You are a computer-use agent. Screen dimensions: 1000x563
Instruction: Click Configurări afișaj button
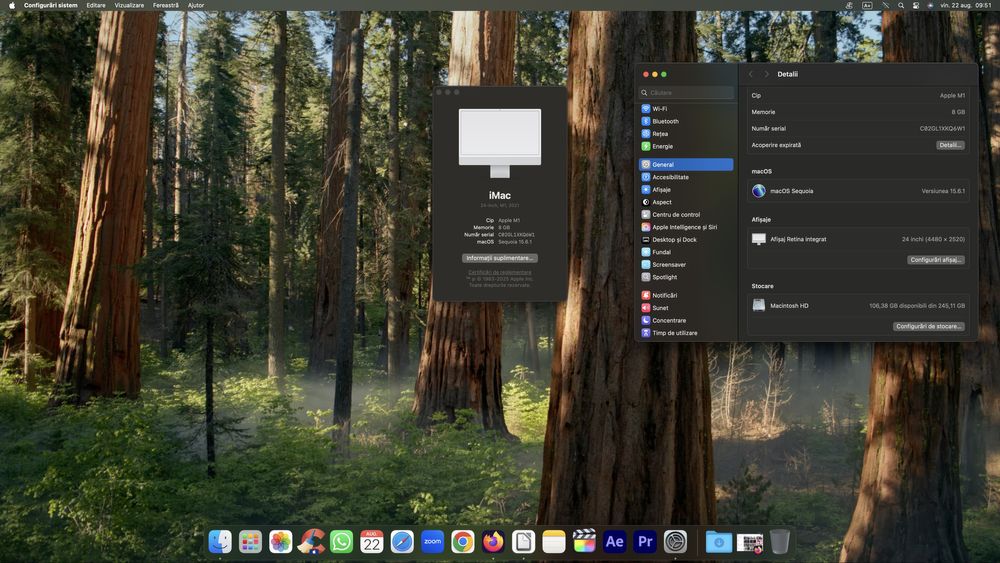click(x=935, y=260)
